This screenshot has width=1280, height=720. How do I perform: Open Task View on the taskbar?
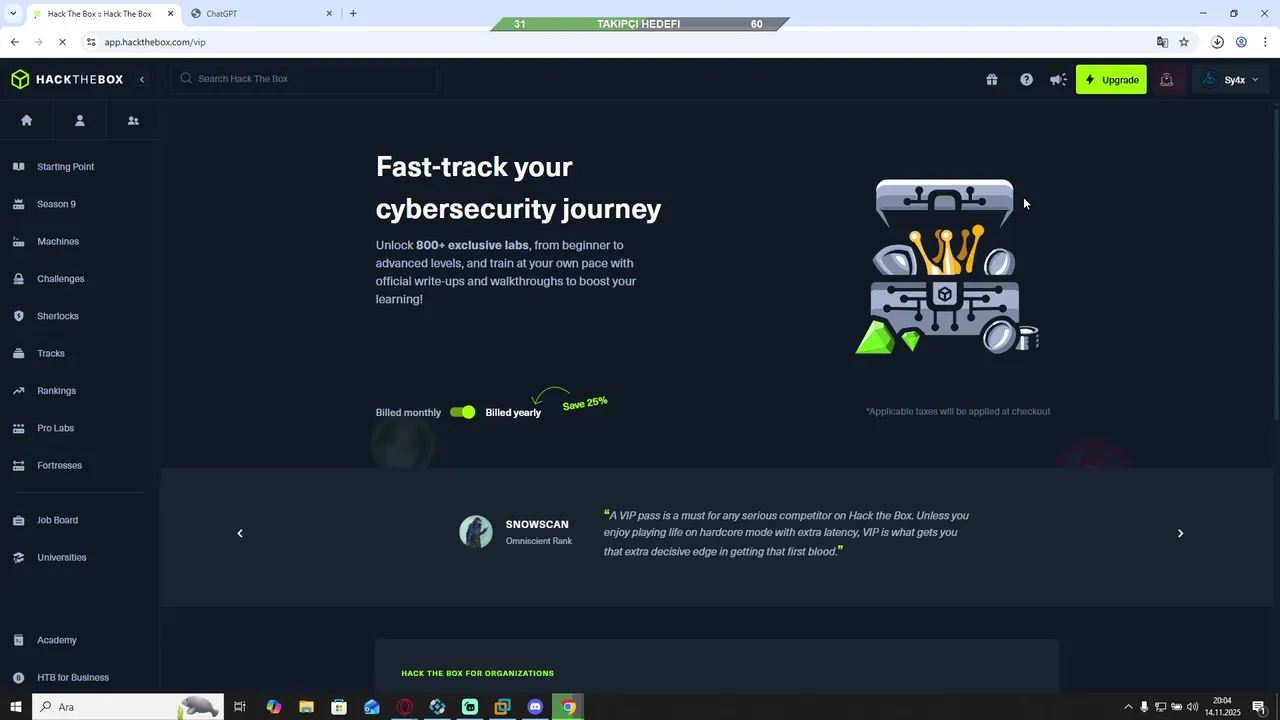click(x=240, y=707)
